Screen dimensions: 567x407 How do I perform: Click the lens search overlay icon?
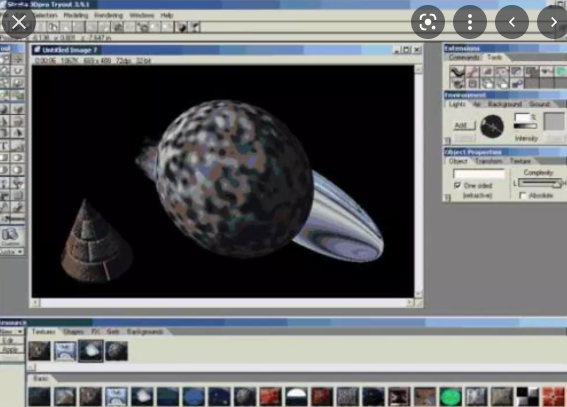(x=428, y=22)
